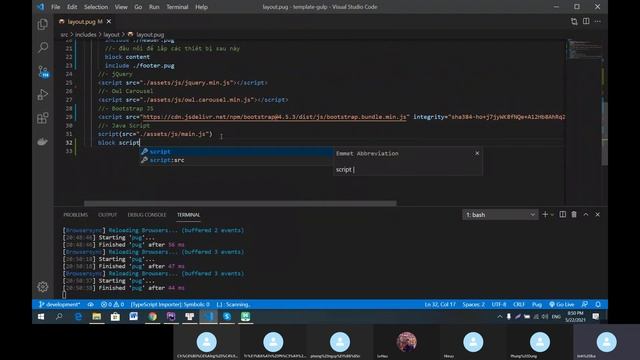Close the layout.pug editor tab
The height and width of the screenshot is (360, 640).
109,21
